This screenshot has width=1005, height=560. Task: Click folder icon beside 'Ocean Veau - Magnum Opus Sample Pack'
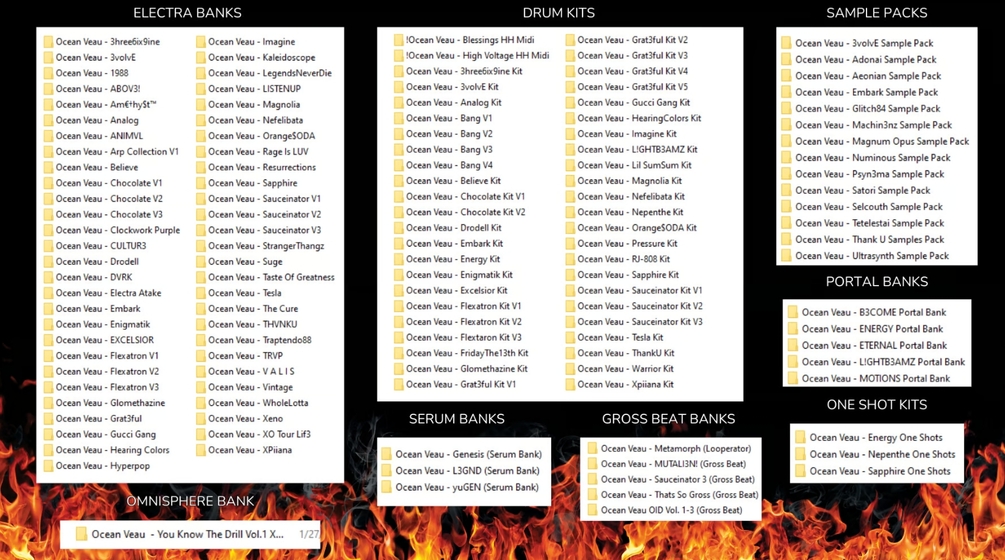(x=786, y=142)
